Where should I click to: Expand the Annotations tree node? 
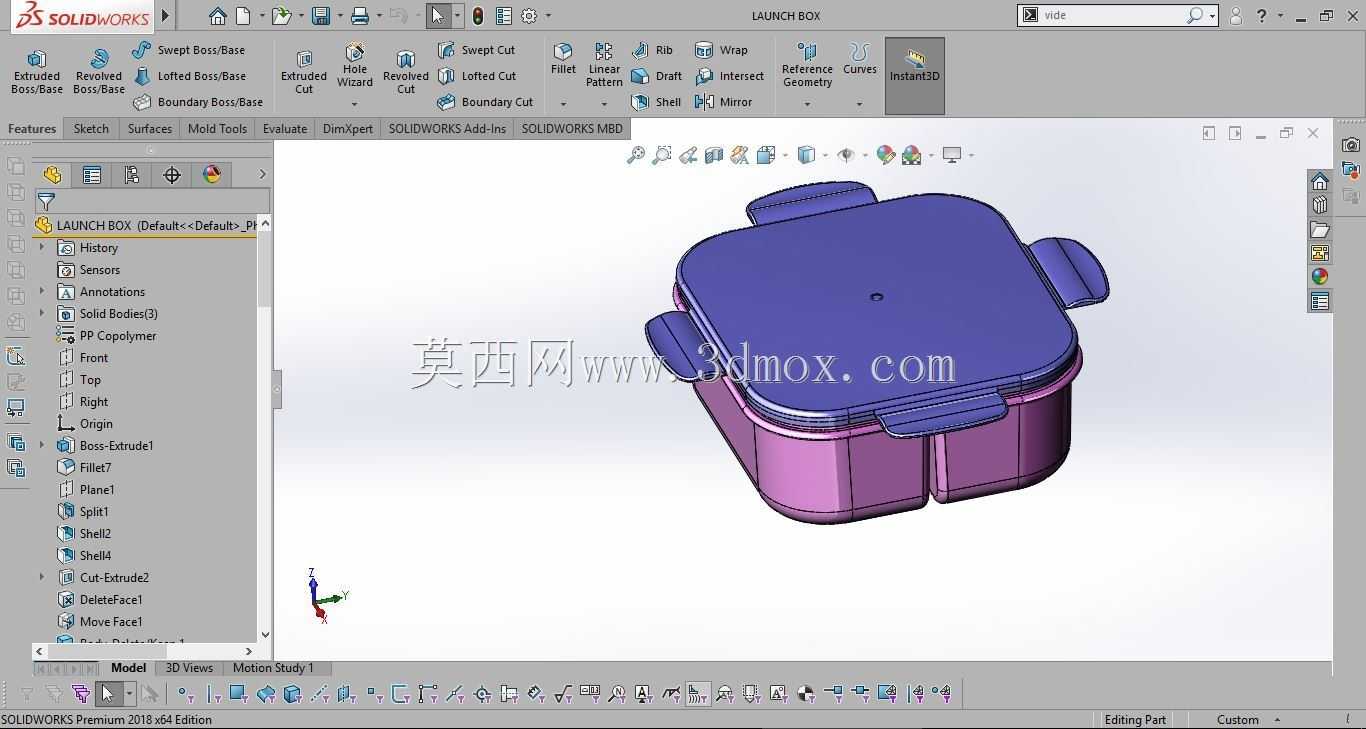coord(42,292)
